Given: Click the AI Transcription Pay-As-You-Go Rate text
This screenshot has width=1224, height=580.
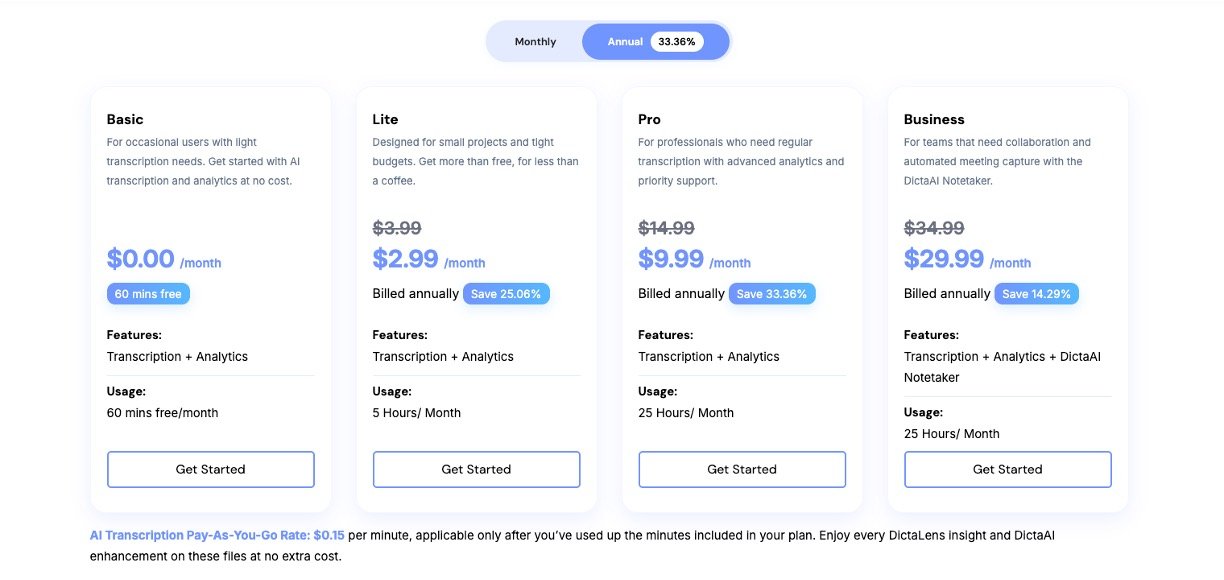Looking at the screenshot, I should click(x=216, y=536).
